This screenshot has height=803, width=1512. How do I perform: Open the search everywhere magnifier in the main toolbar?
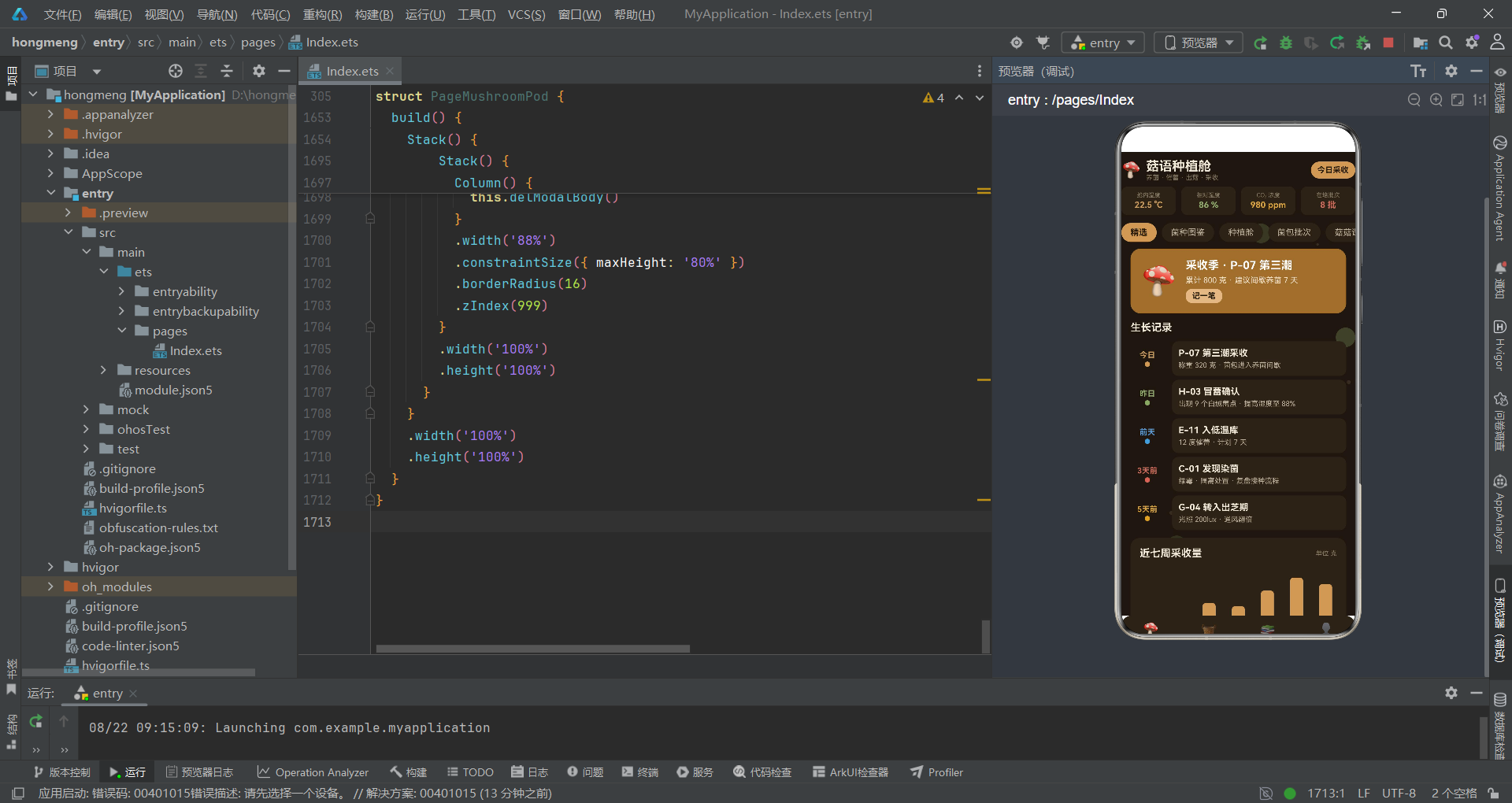[1446, 43]
